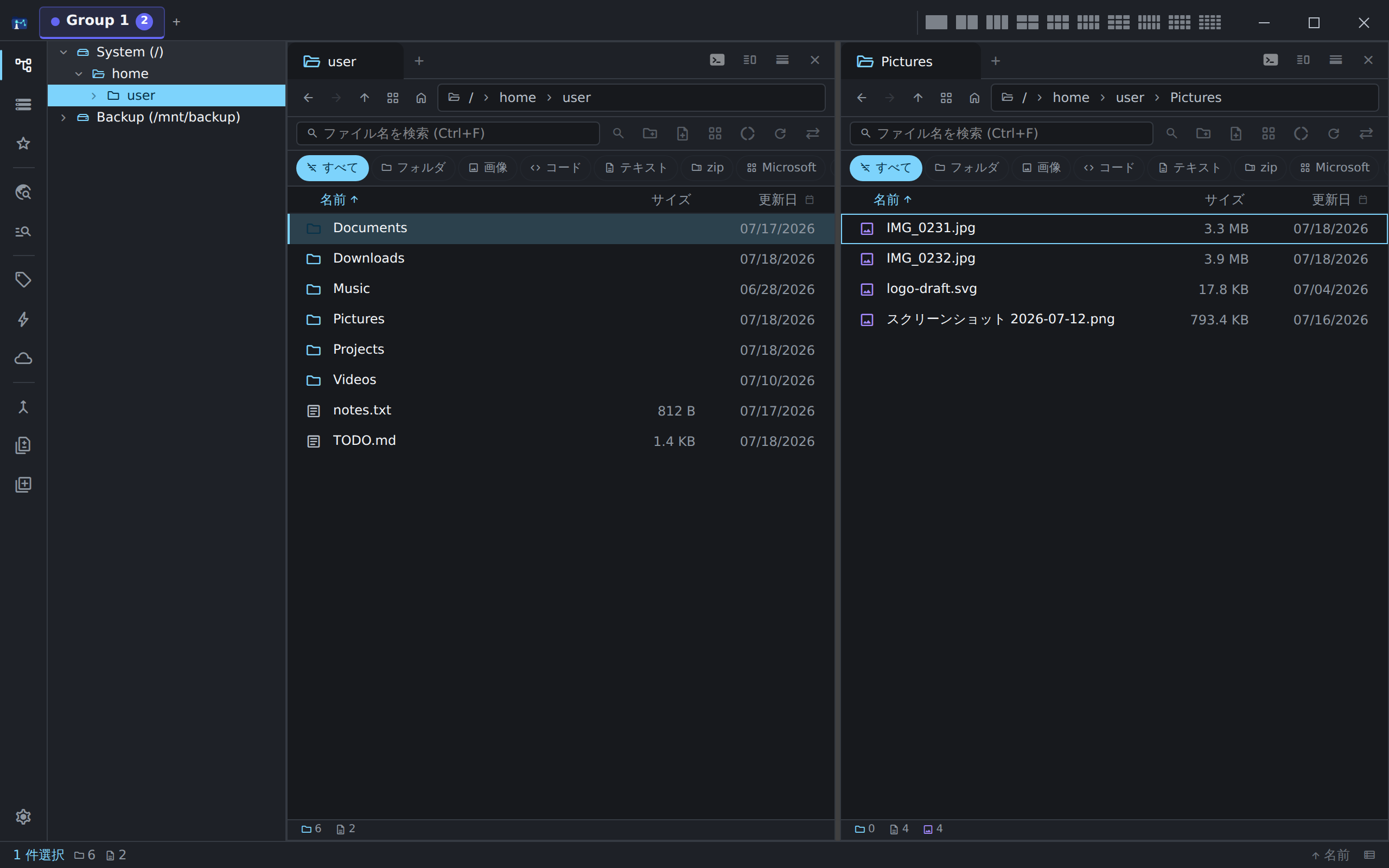Add new tab in user pane
The image size is (1389, 868).
[419, 61]
